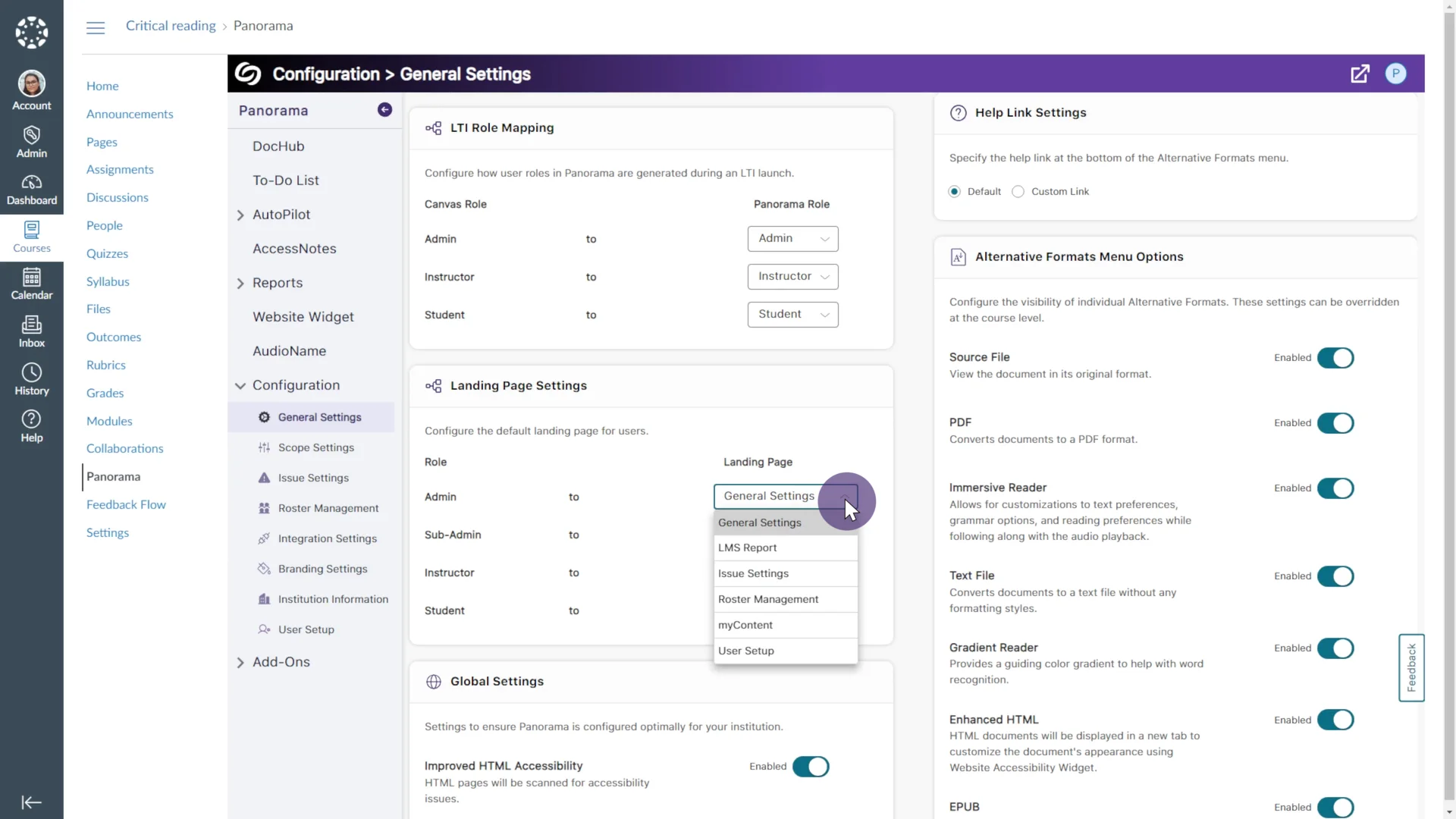Open Feedback Flow course link

(126, 505)
